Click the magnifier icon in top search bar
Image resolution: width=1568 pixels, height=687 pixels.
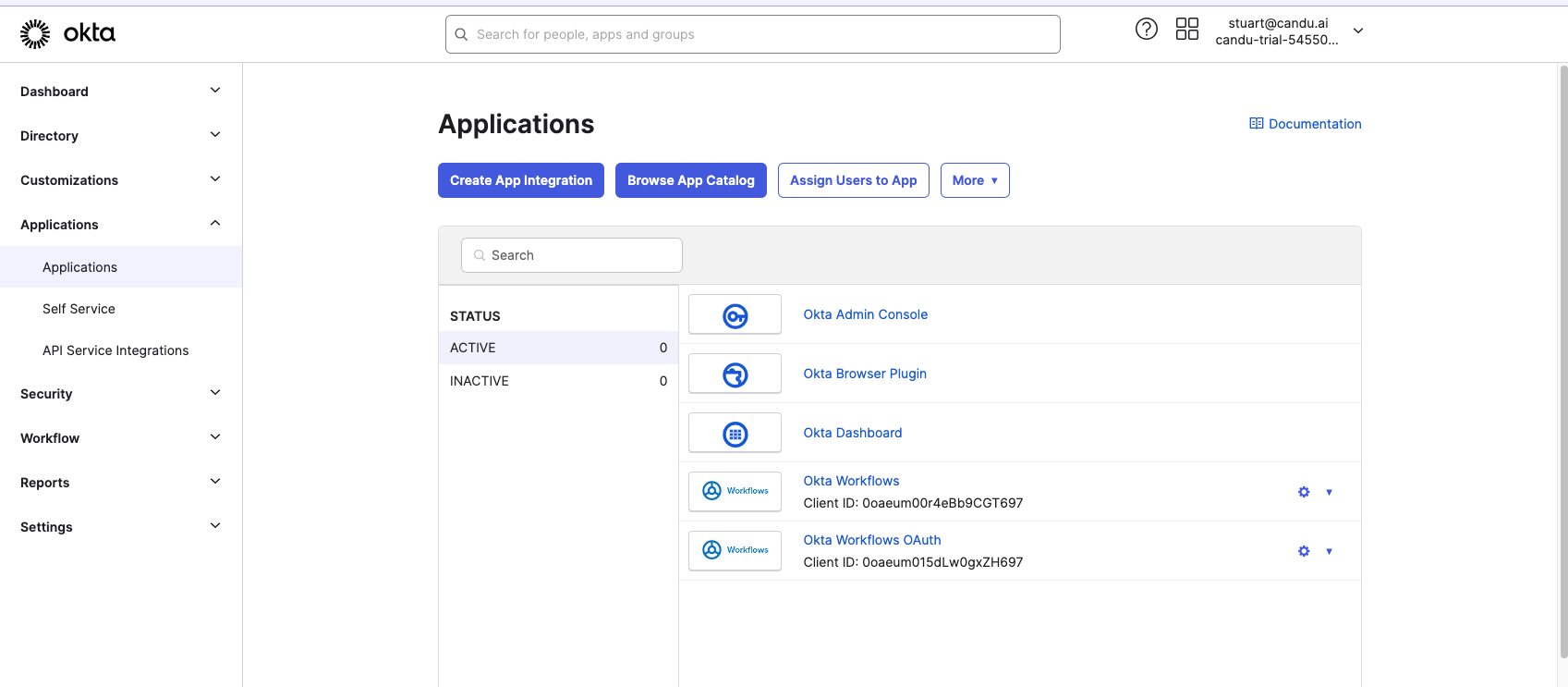(x=461, y=34)
